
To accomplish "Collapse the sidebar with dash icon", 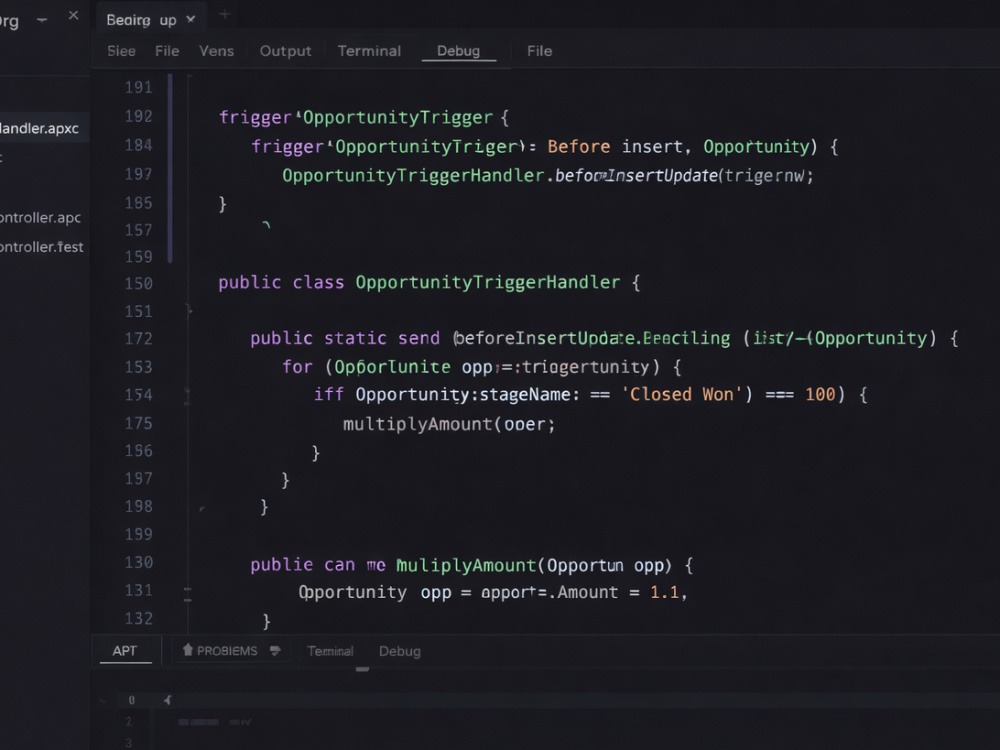I will (x=42, y=20).
